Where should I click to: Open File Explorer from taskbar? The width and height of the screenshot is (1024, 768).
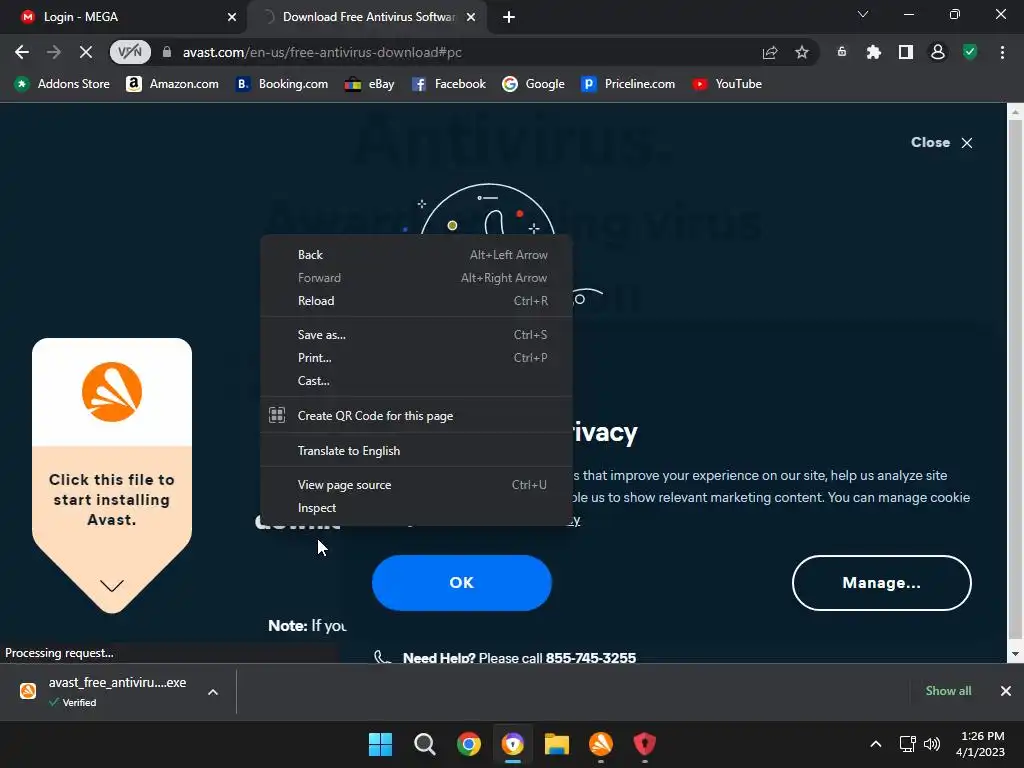[557, 744]
